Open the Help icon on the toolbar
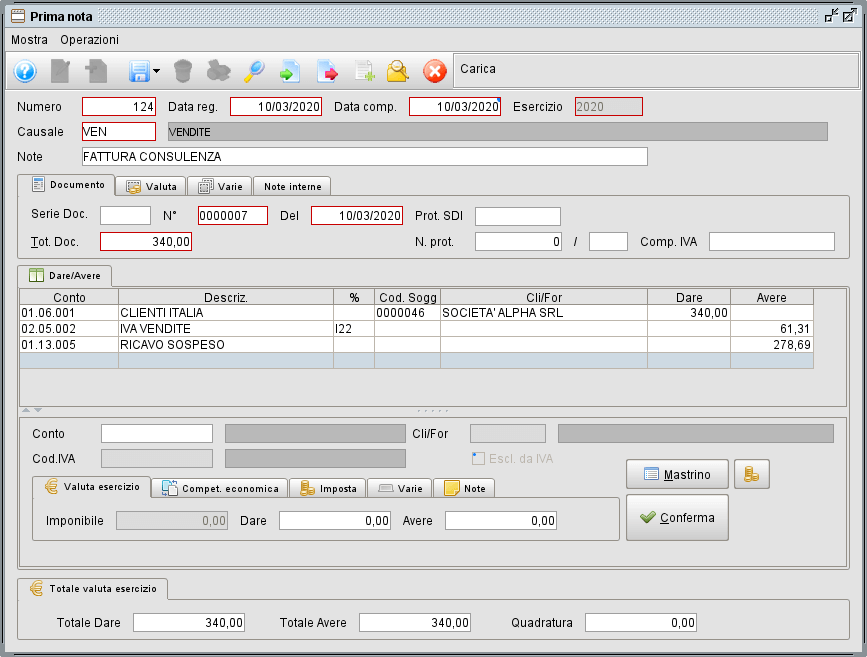The width and height of the screenshot is (867, 657). [24, 71]
